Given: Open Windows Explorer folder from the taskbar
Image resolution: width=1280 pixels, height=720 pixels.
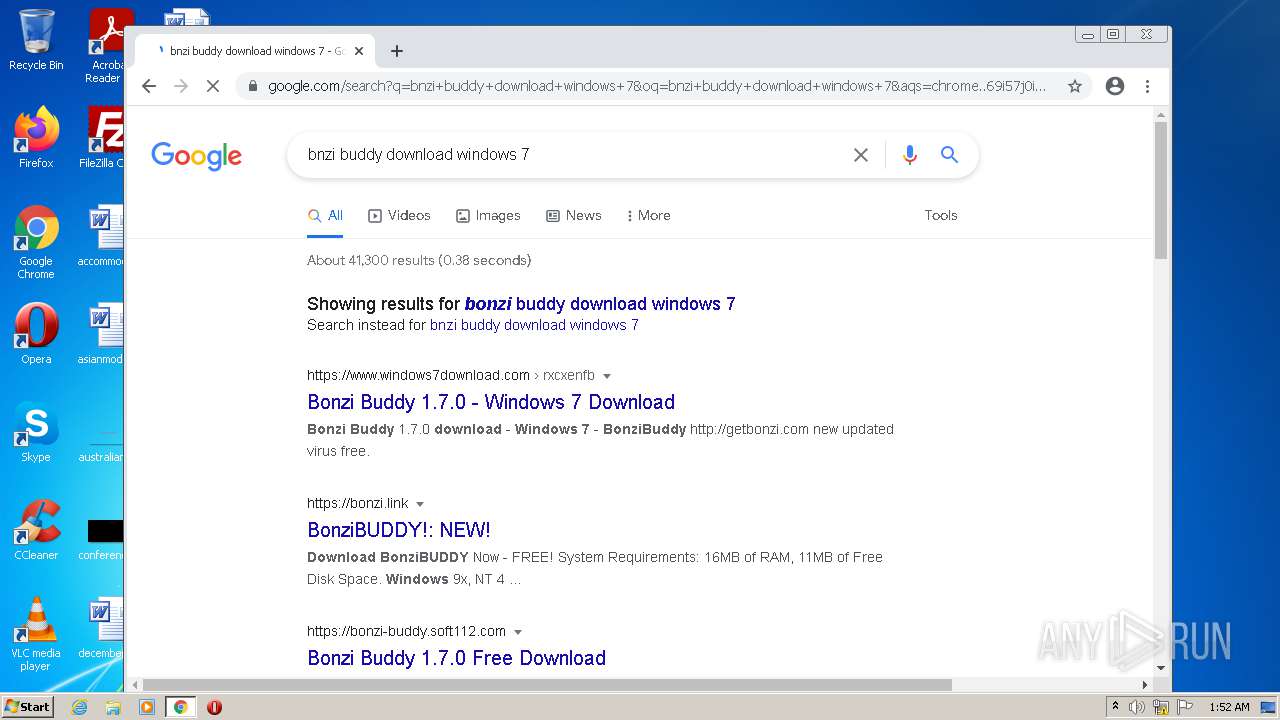Looking at the screenshot, I should pyautogui.click(x=113, y=707).
